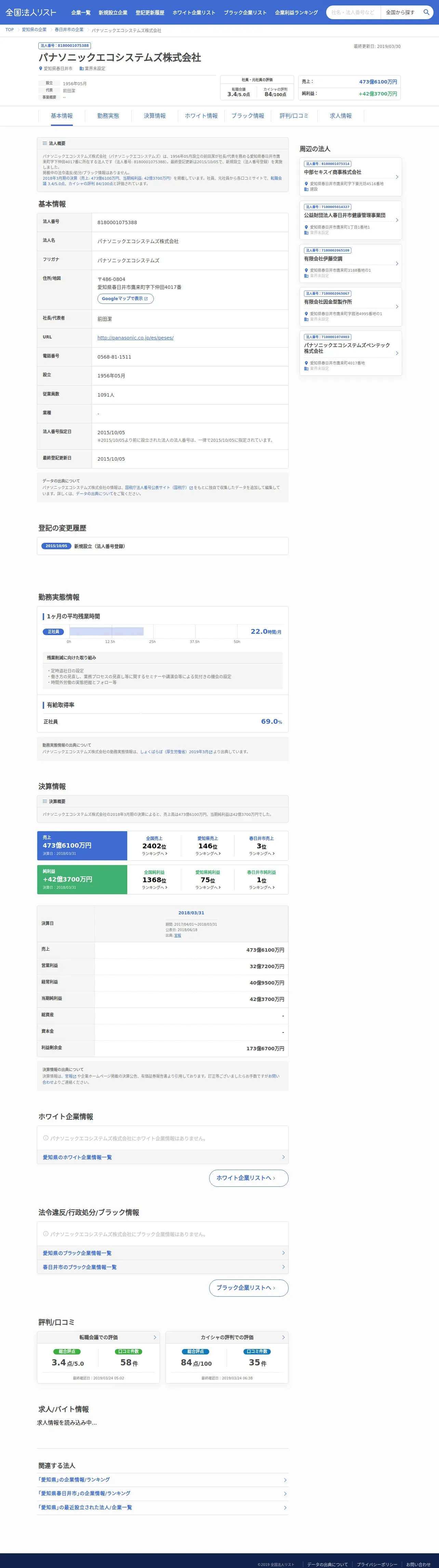Viewport: 439px width, 1568px height.
Task: Switch to the 評判/口コミ tab
Action: click(x=294, y=116)
